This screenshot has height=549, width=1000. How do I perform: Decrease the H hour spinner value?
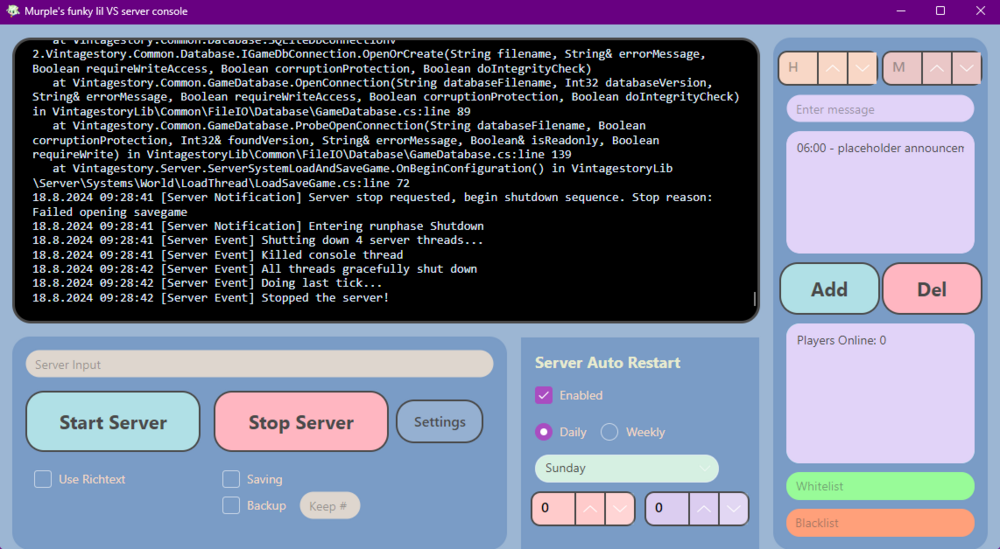(861, 68)
